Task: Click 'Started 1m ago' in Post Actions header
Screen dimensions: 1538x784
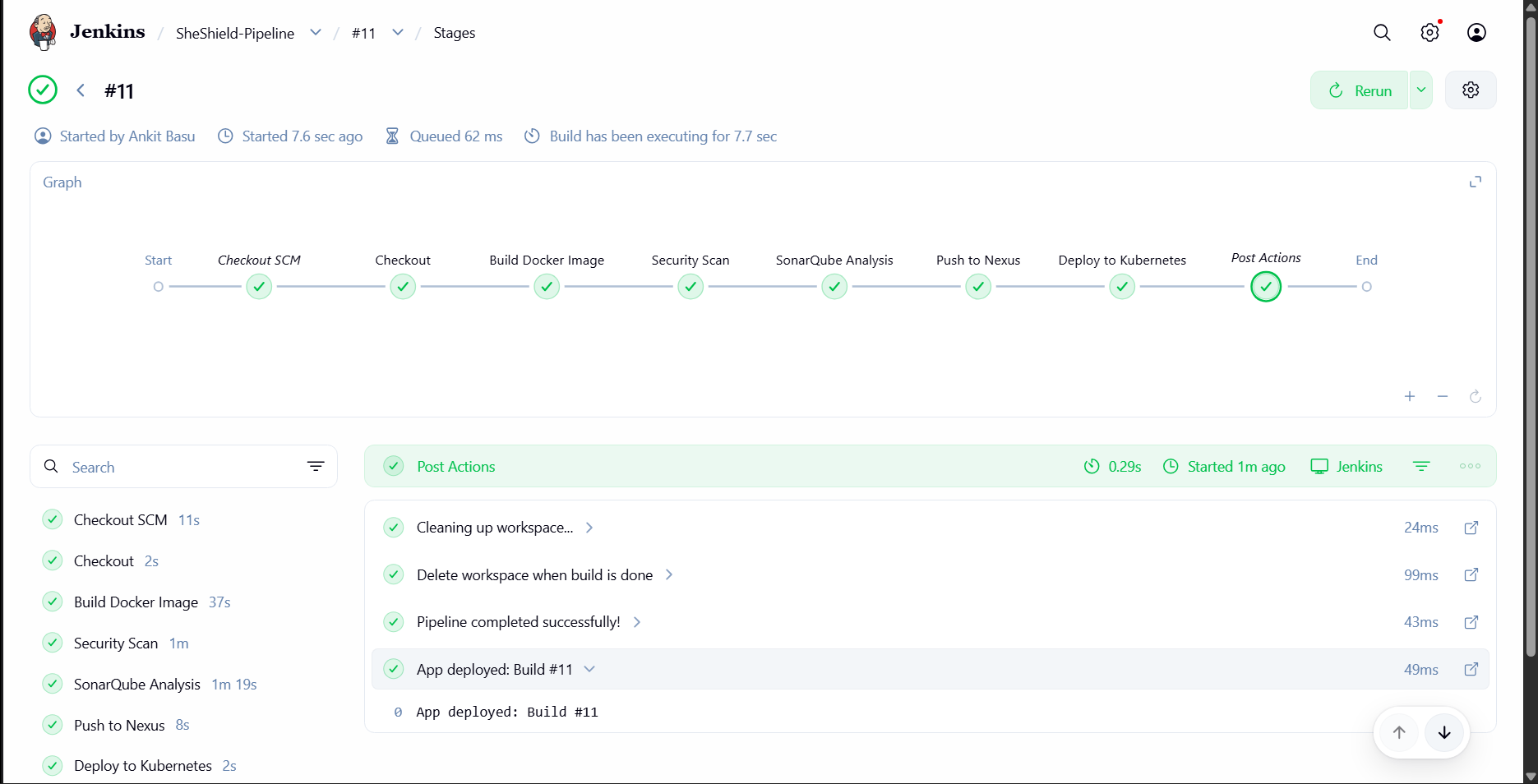Action: tap(1236, 466)
